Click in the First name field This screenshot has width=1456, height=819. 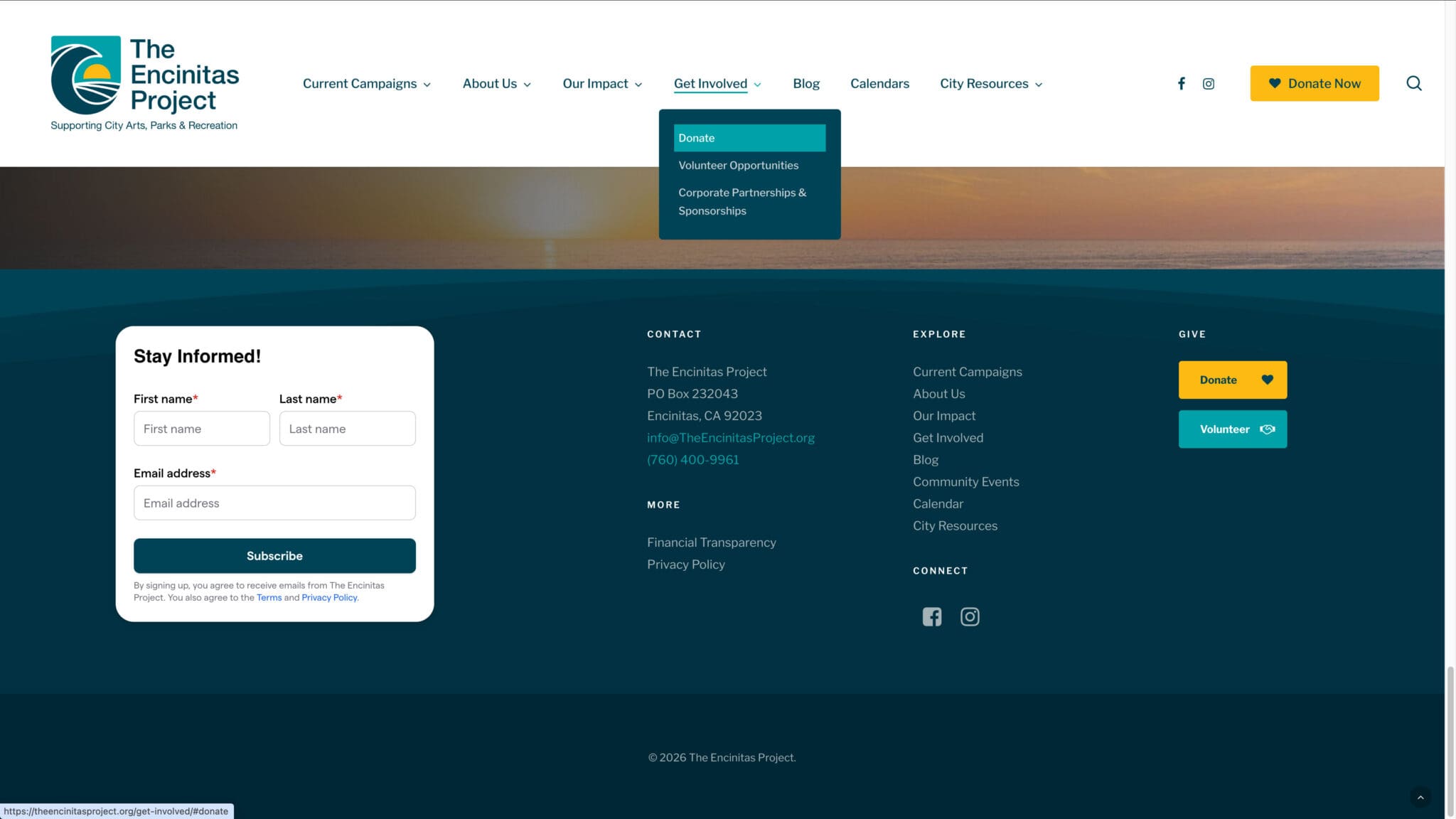[202, 429]
